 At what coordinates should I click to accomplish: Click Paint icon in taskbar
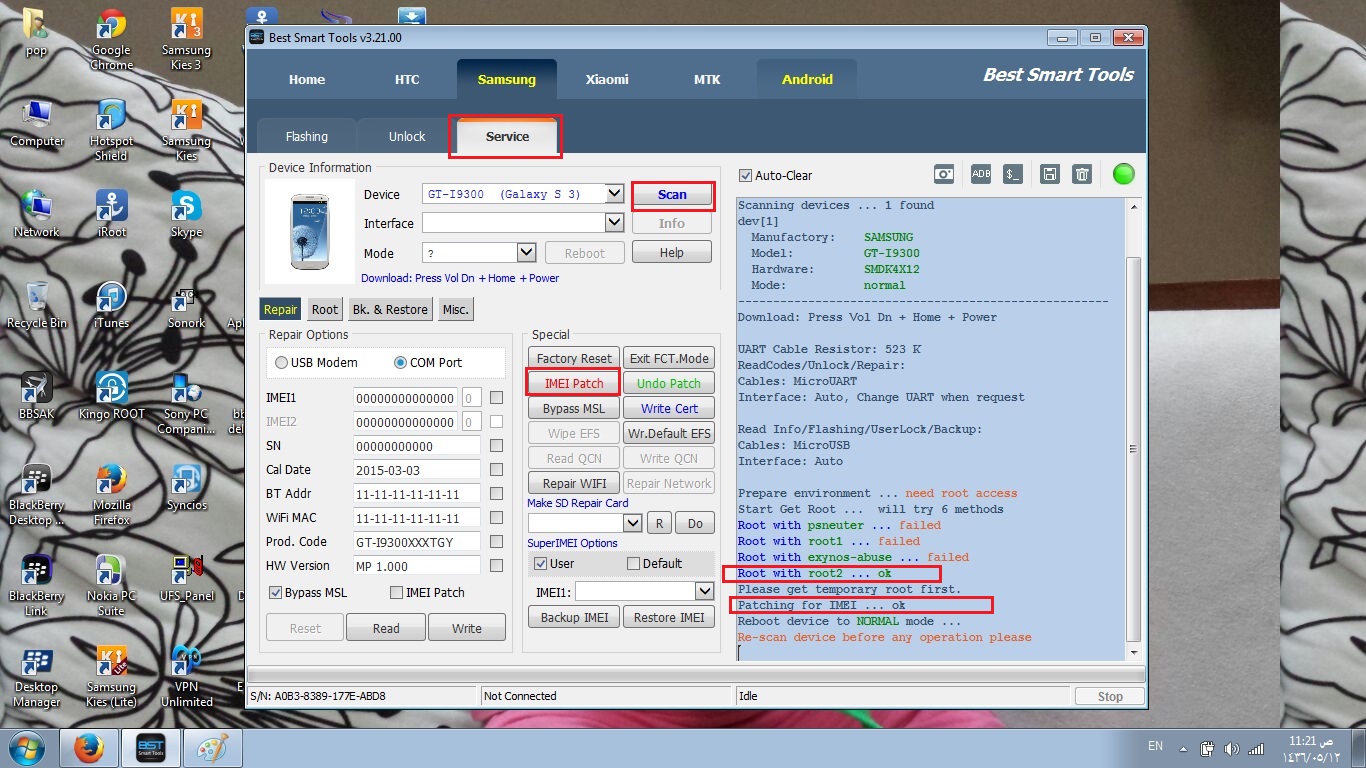click(x=213, y=748)
